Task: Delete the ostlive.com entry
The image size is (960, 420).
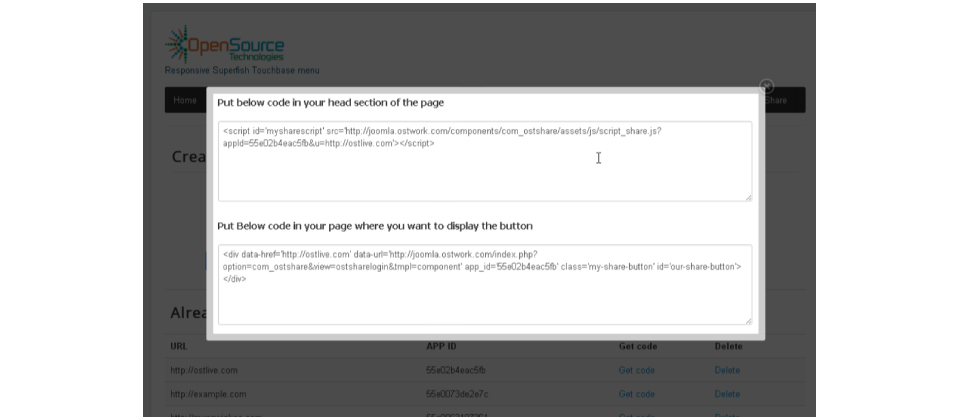Action: [x=728, y=371]
